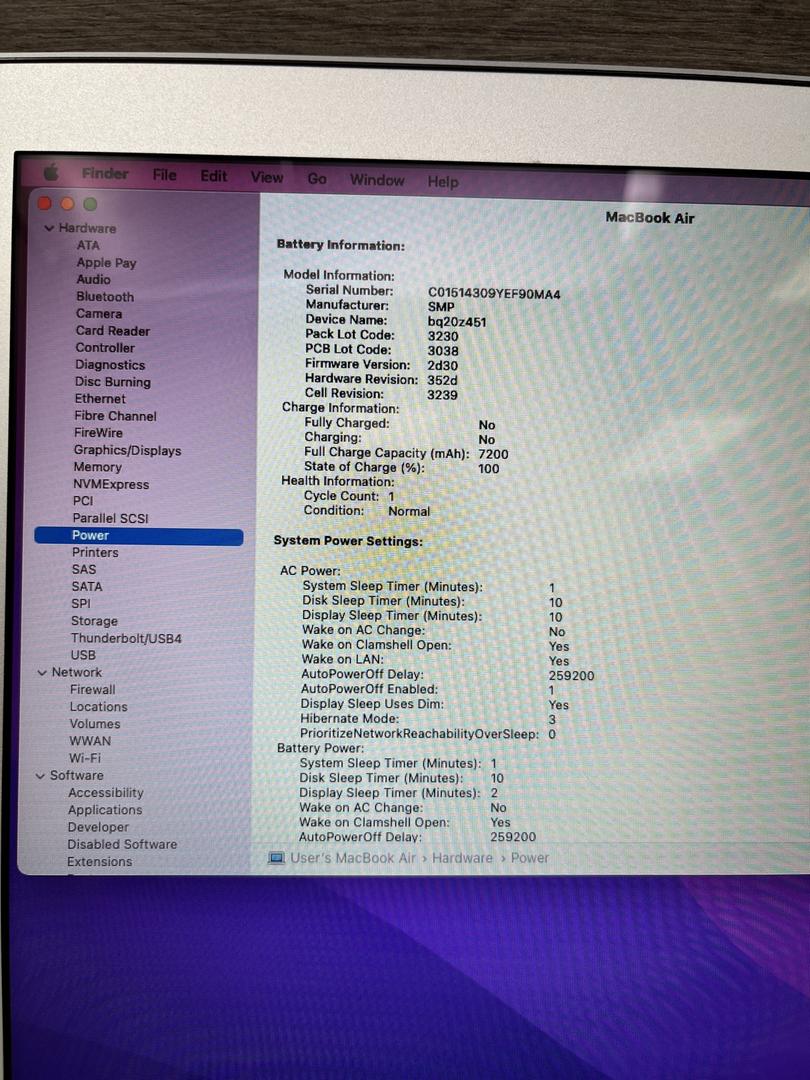
Task: Select NVMExpress in the sidebar
Action: pos(111,484)
